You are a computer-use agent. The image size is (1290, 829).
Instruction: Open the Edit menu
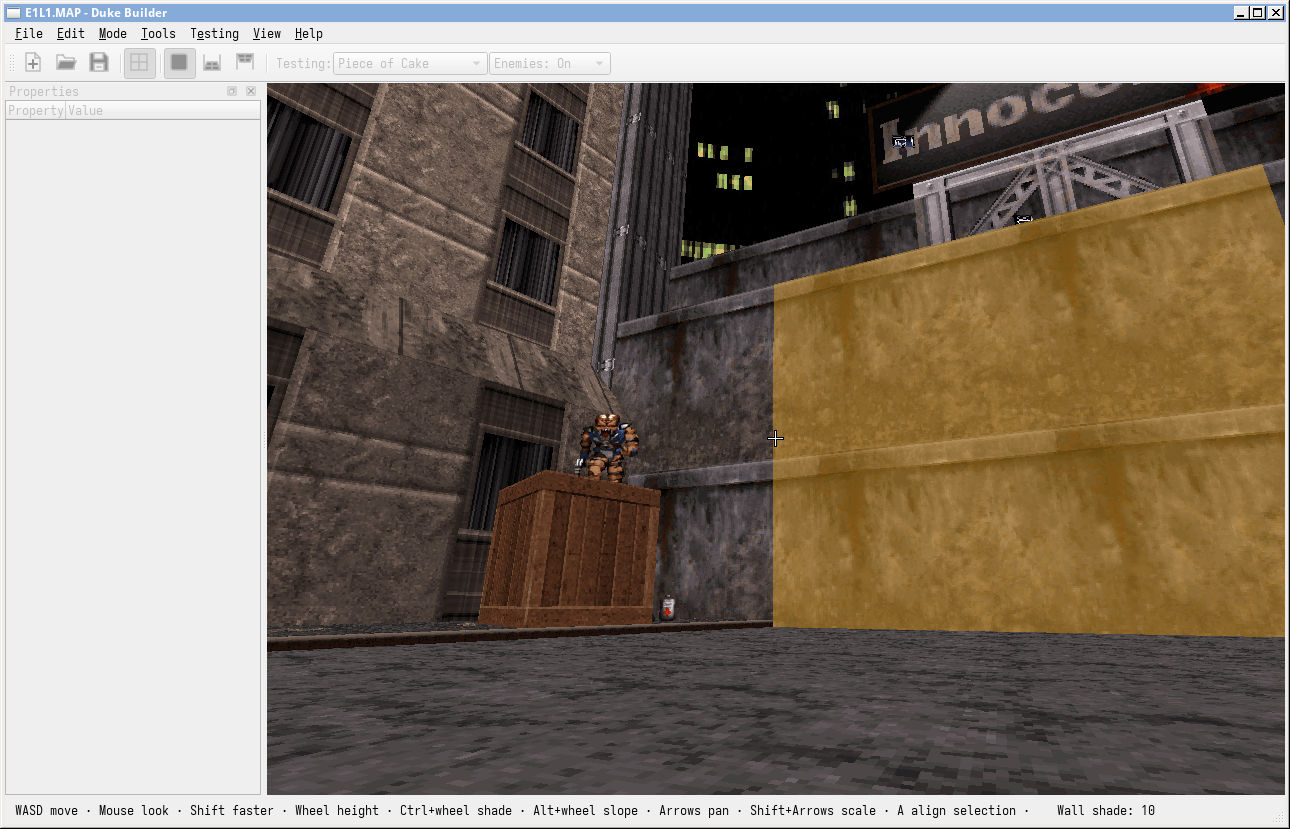click(70, 33)
